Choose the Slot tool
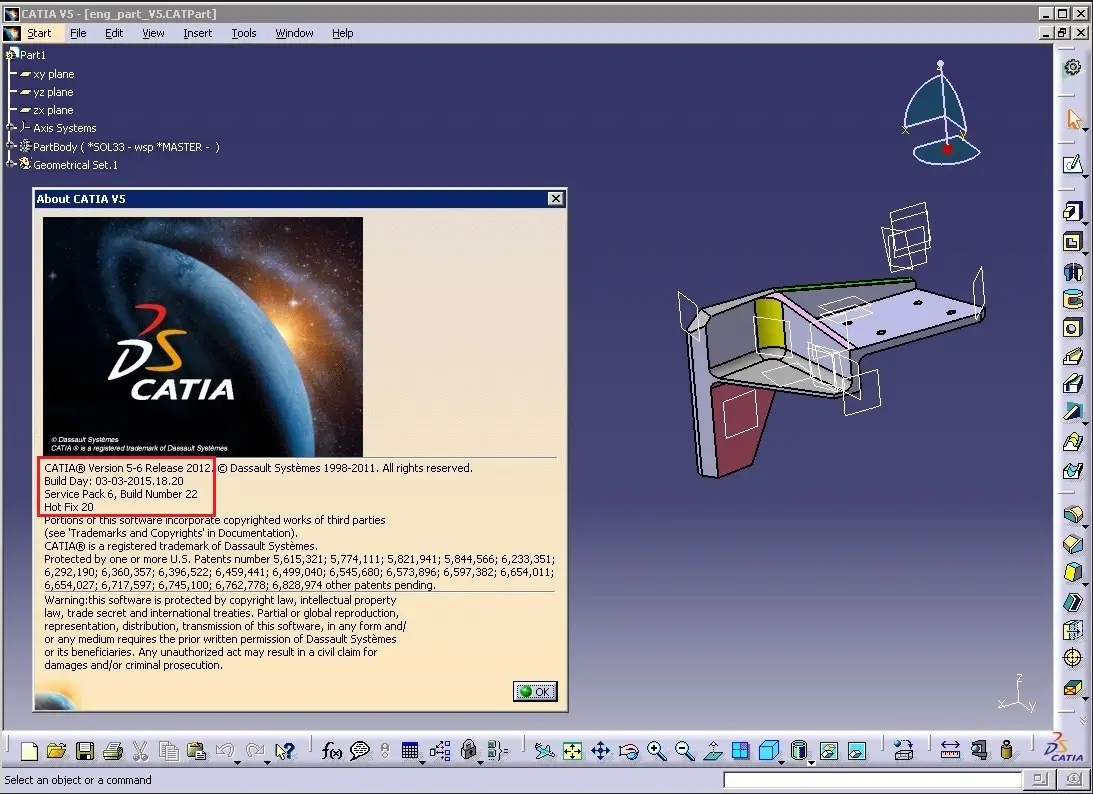The image size is (1093, 794). 1073,383
